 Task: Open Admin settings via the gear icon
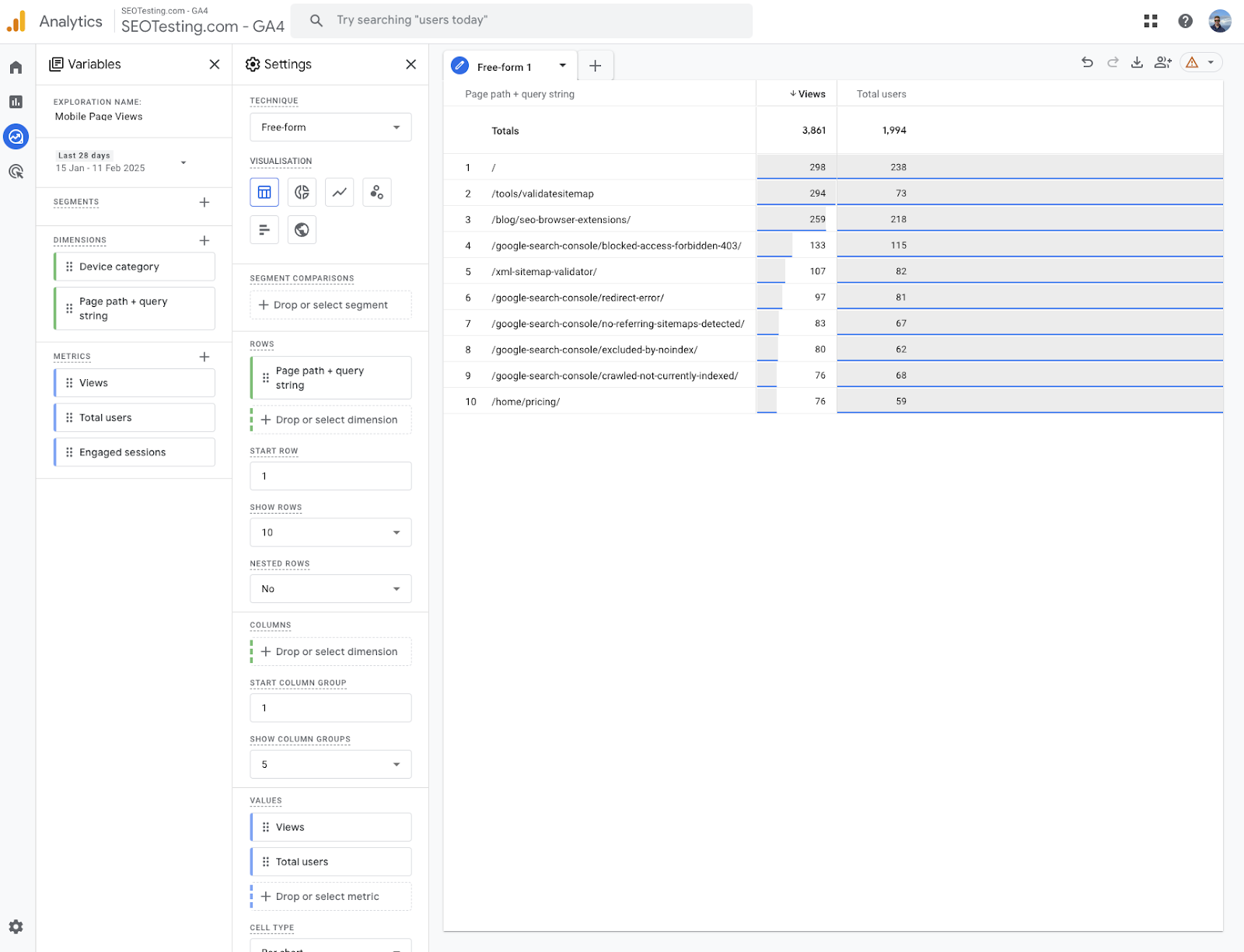16,926
